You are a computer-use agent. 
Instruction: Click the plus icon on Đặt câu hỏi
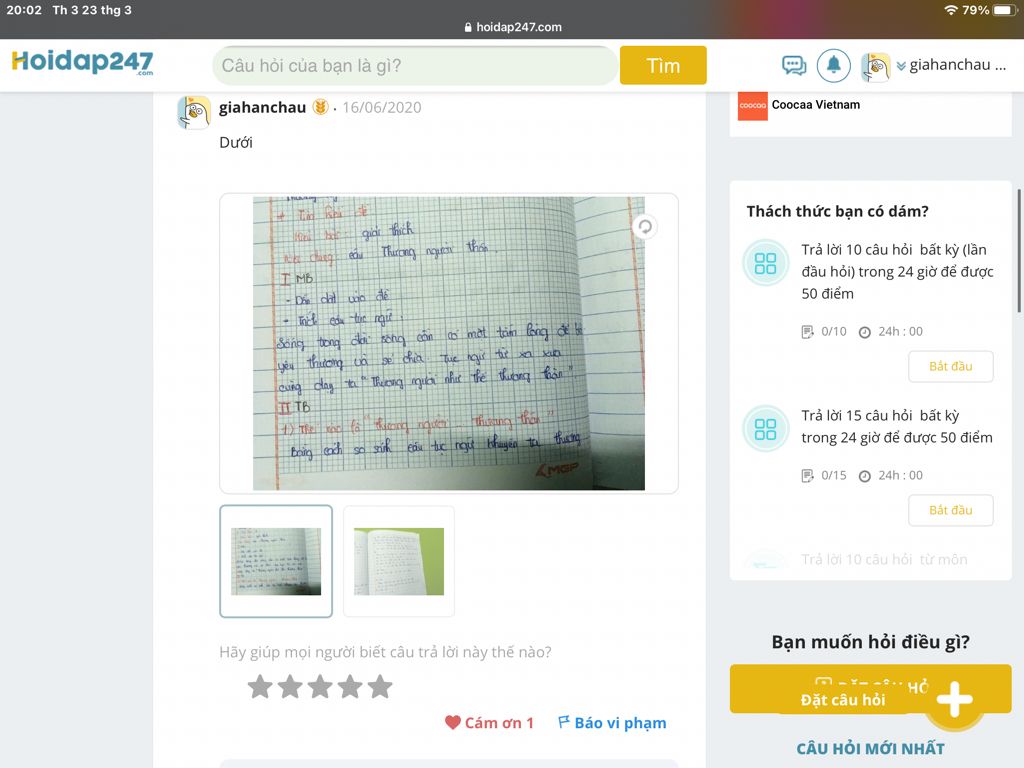[x=954, y=699]
